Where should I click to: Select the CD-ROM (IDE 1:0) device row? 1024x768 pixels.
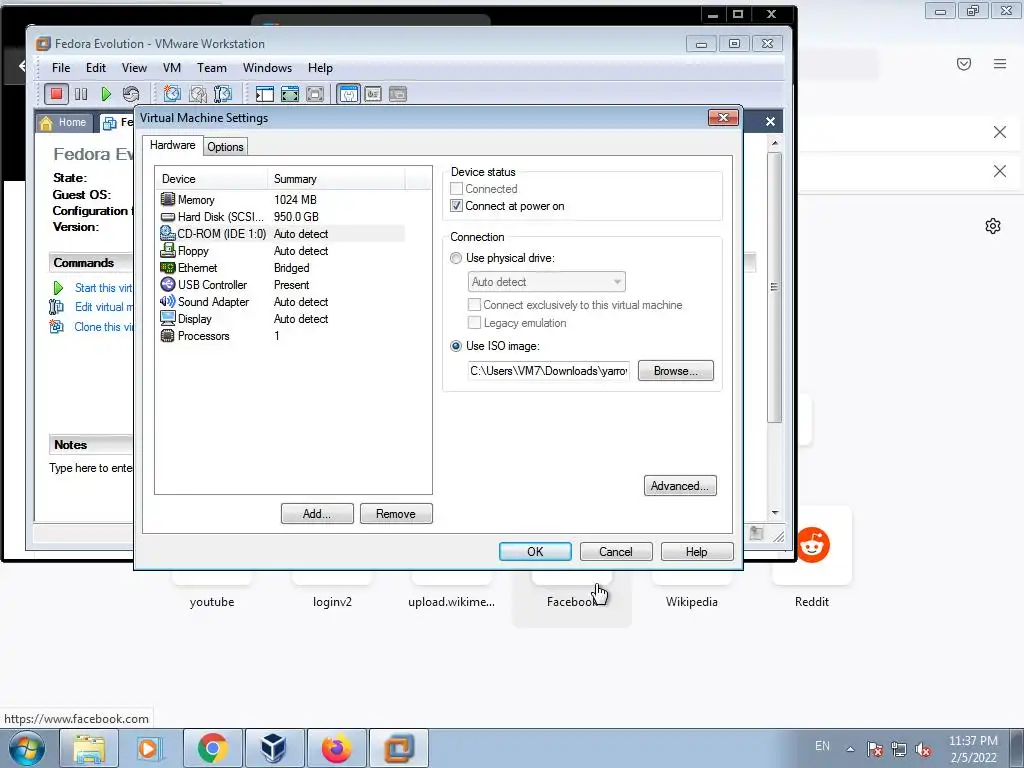click(x=282, y=234)
